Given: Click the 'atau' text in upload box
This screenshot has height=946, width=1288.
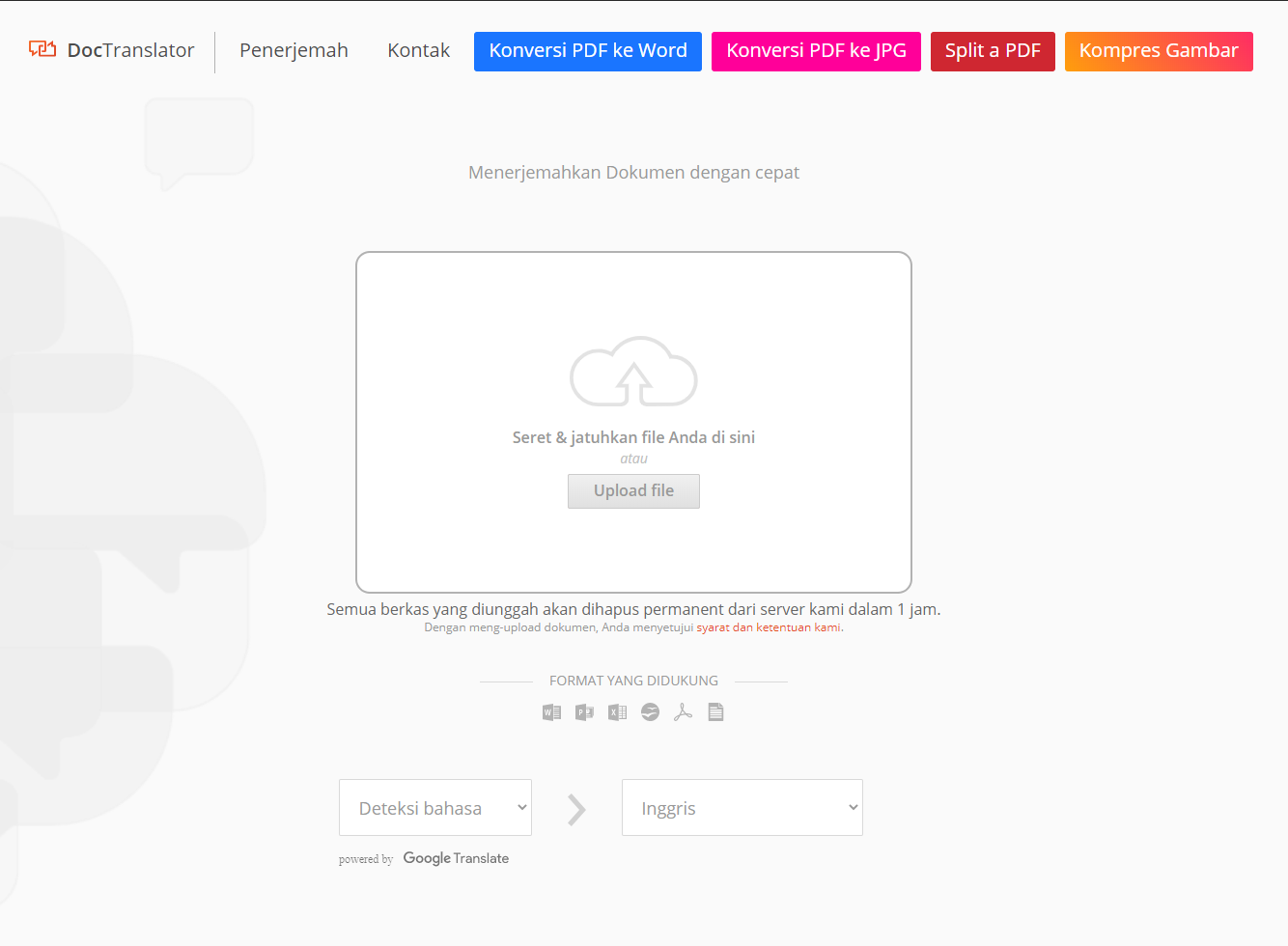Looking at the screenshot, I should point(633,459).
